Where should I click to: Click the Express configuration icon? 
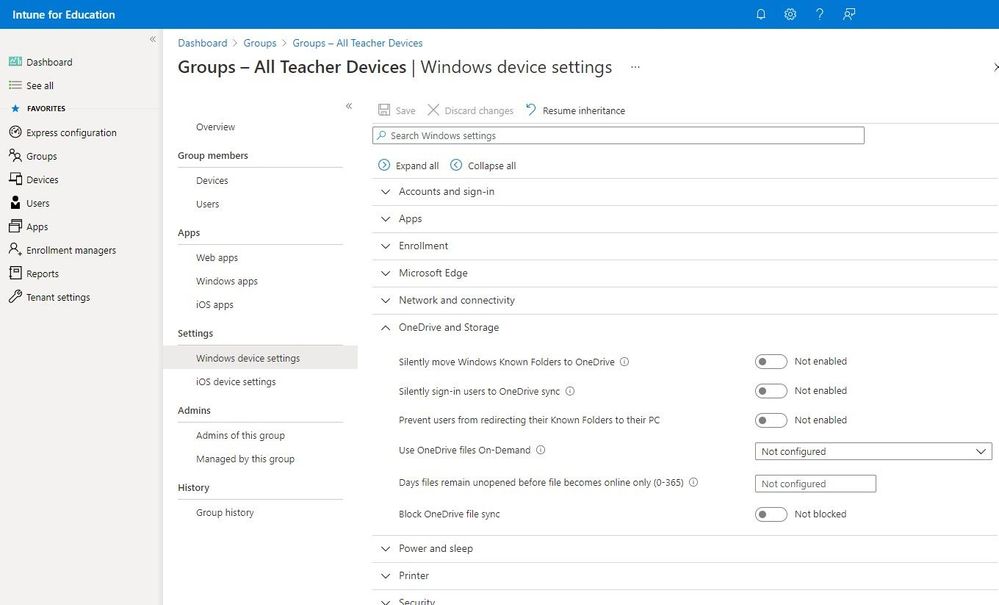15,132
